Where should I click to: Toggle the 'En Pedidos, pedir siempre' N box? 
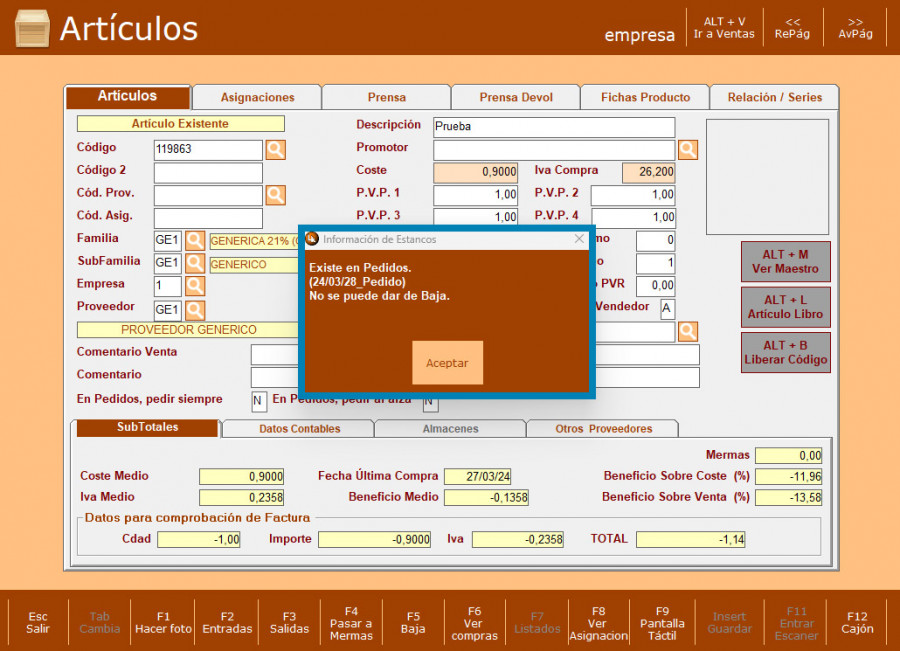259,401
